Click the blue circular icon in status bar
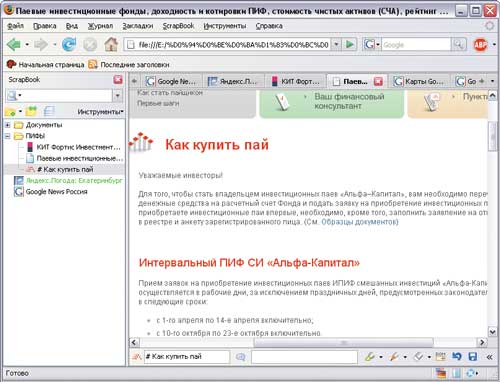The image size is (500, 382). [x=471, y=373]
